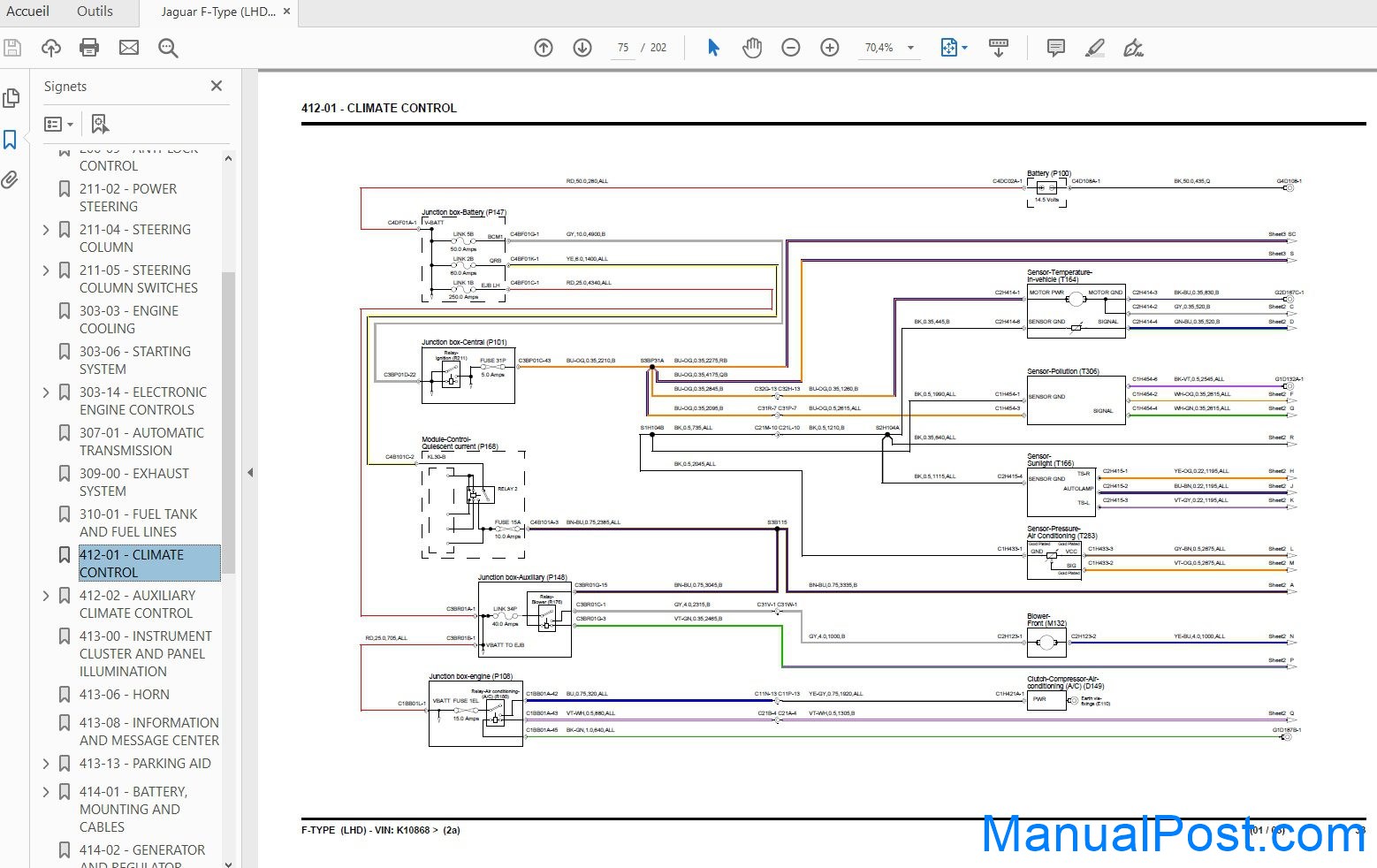Image resolution: width=1377 pixels, height=868 pixels.
Task: Select the Jaguar F-Type document tab
Action: pyautogui.click(x=217, y=12)
